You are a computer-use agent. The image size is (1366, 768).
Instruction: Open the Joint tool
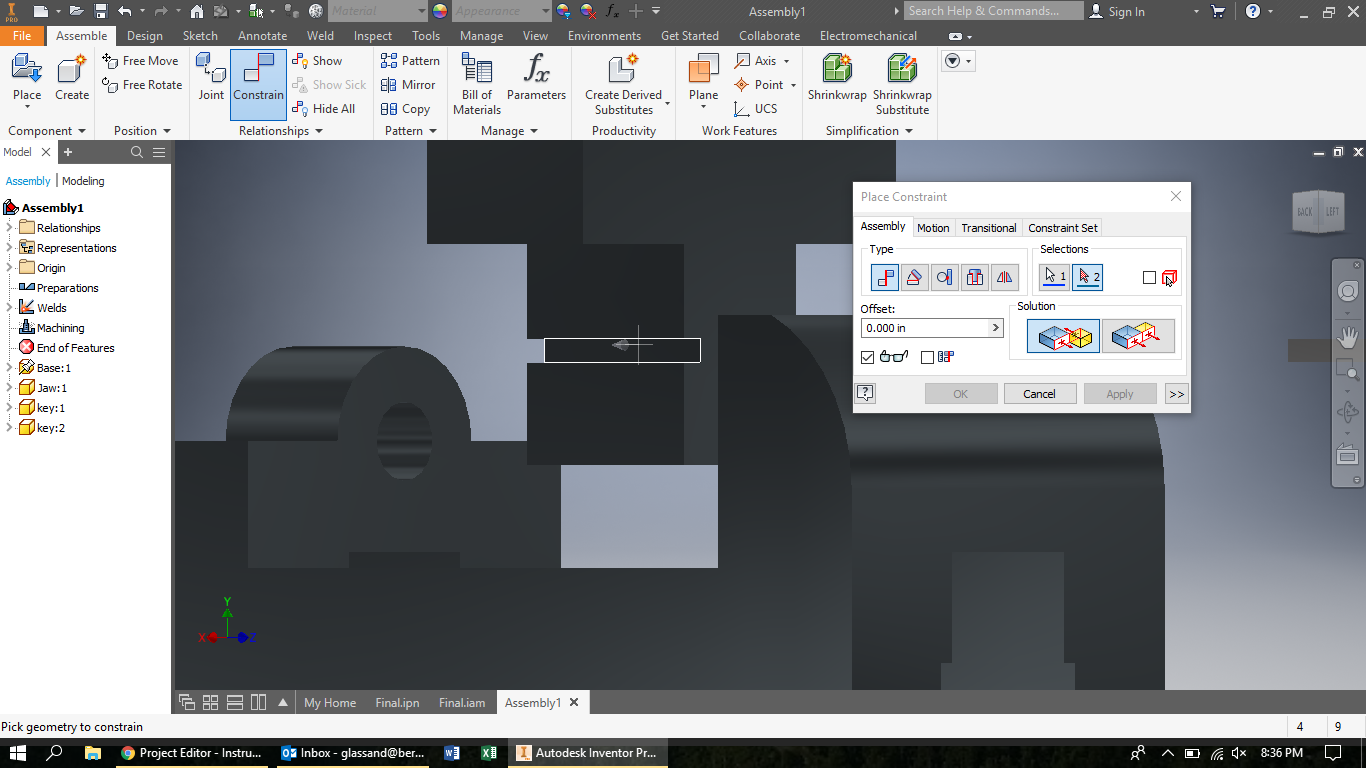point(211,78)
